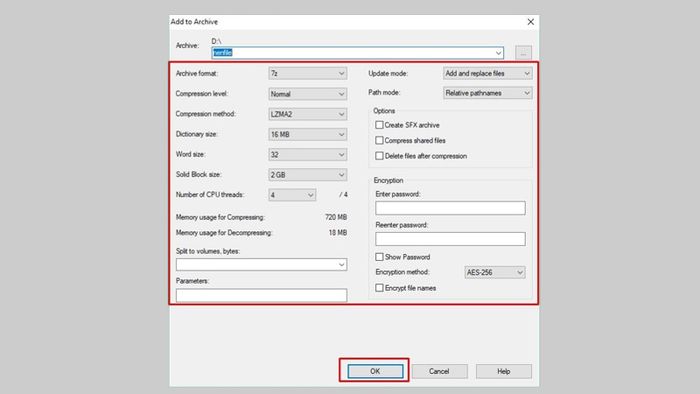This screenshot has width=700, height=394.
Task: Open the Word size dropdown
Action: click(x=308, y=154)
